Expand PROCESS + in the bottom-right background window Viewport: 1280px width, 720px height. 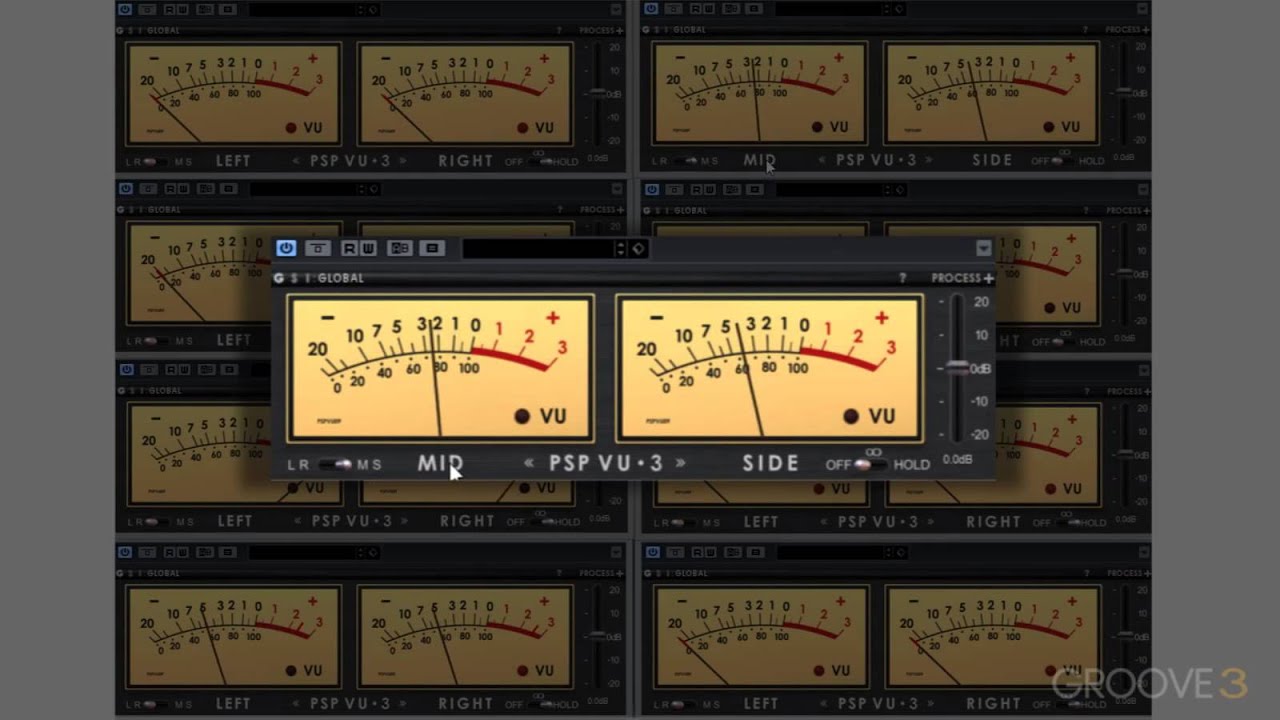point(1128,573)
